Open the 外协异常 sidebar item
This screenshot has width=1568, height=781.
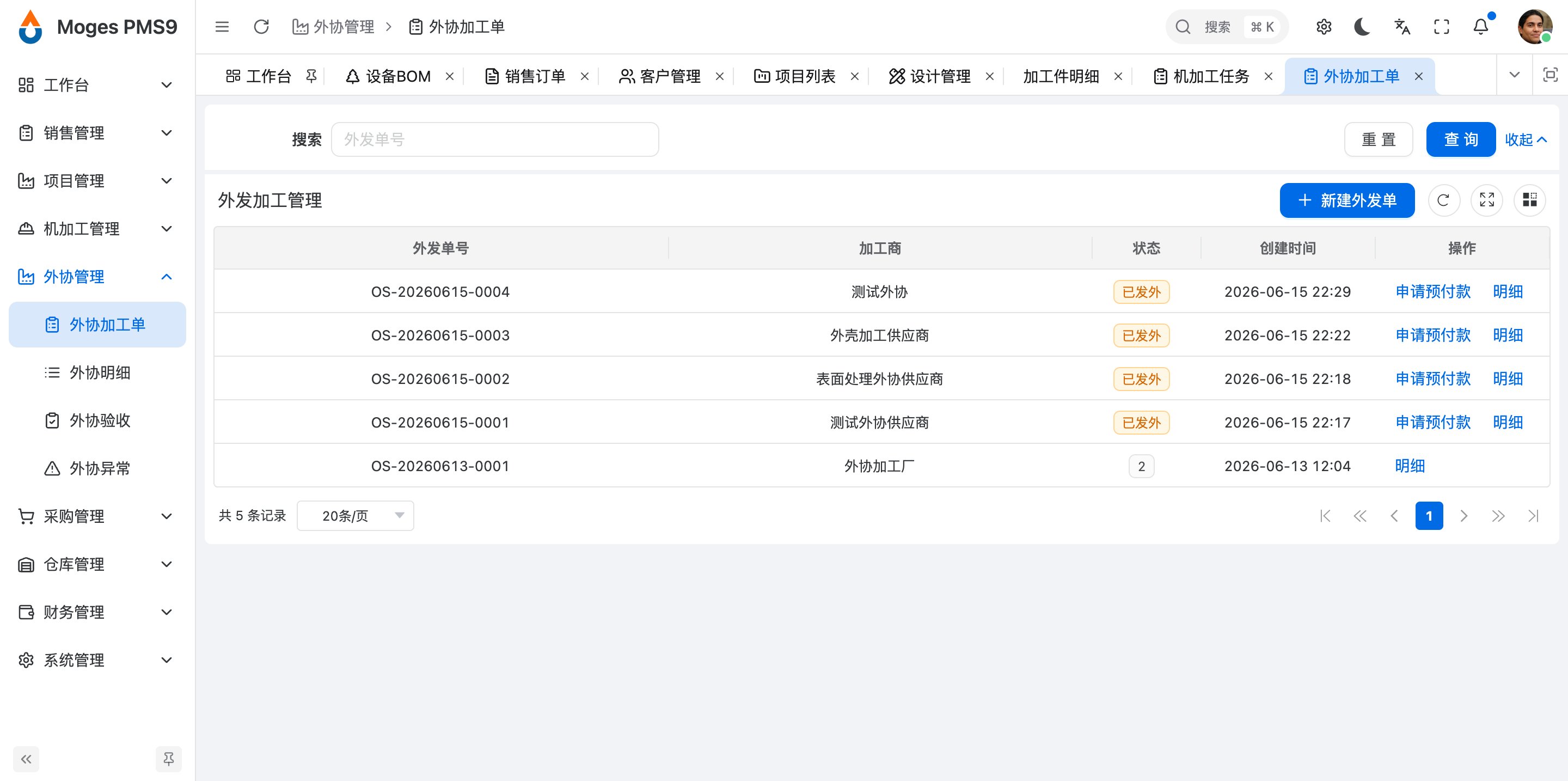tap(97, 469)
